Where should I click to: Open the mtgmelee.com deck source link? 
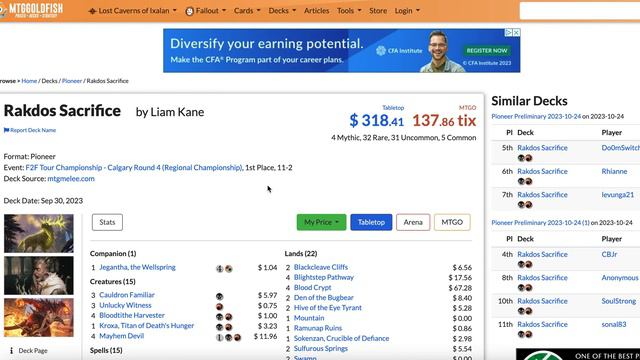[71, 178]
